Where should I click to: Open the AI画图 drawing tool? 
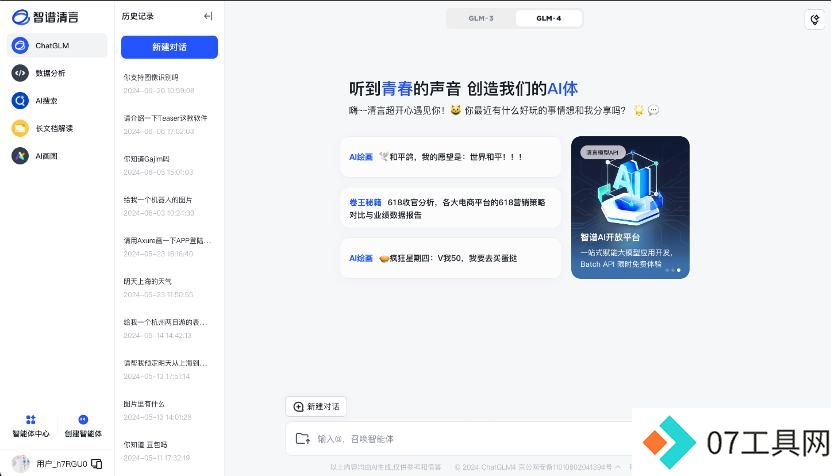click(x=57, y=156)
